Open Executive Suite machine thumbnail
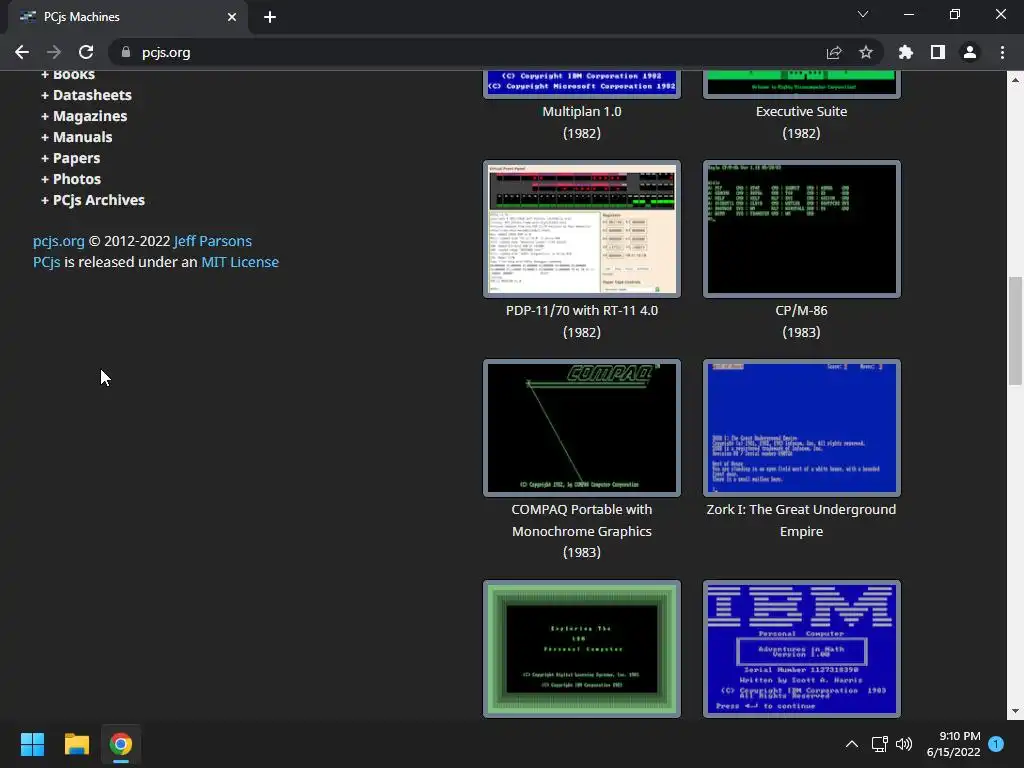The width and height of the screenshot is (1024, 768). 801,84
